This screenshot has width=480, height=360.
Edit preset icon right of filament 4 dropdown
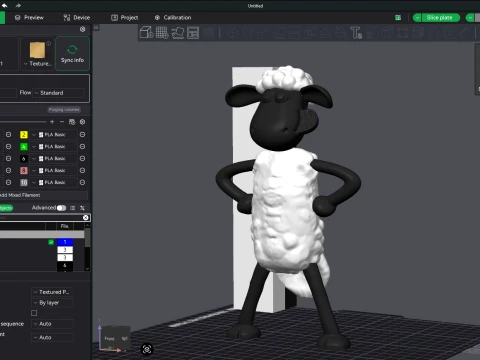click(x=82, y=146)
